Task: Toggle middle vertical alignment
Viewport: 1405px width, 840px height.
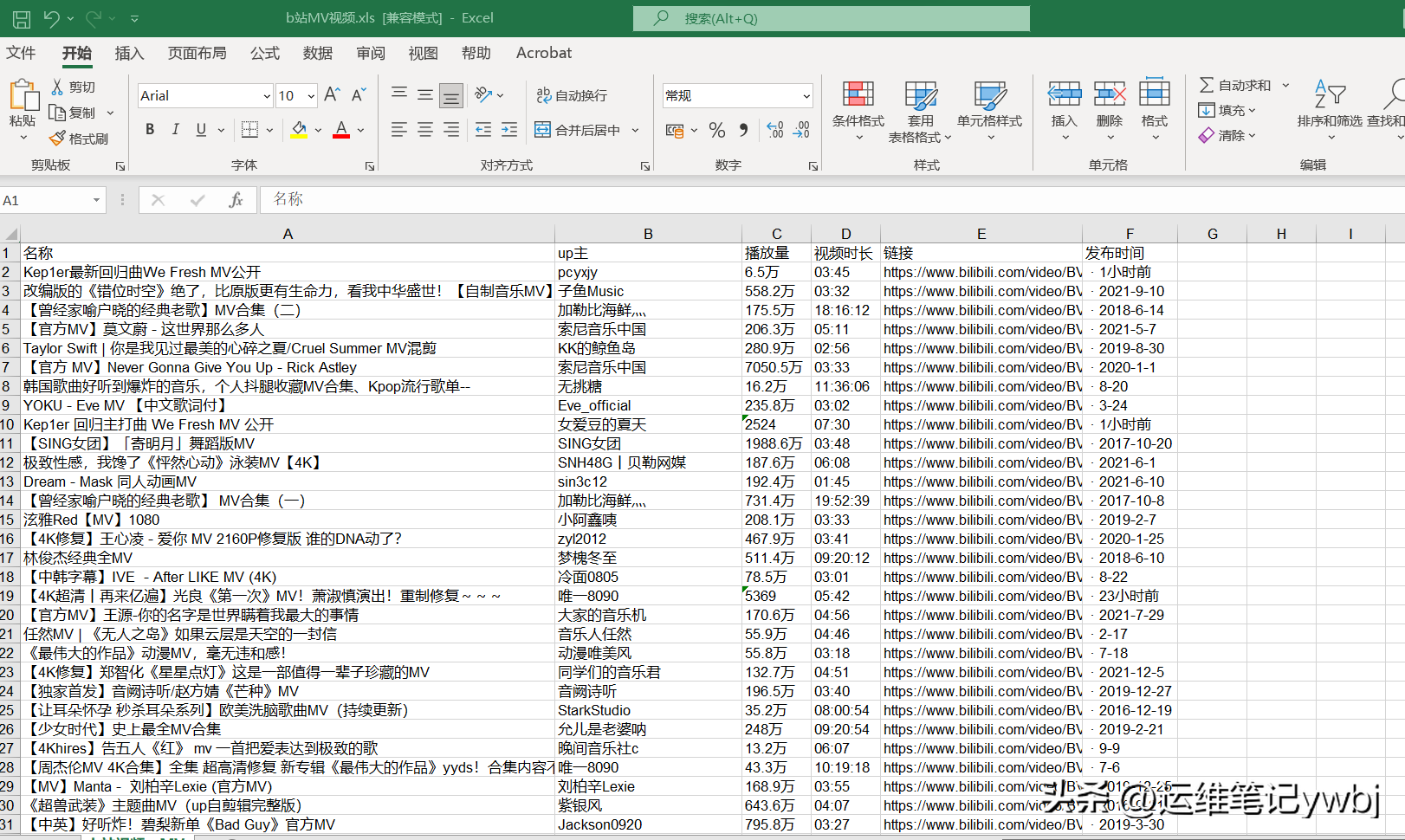Action: click(425, 95)
